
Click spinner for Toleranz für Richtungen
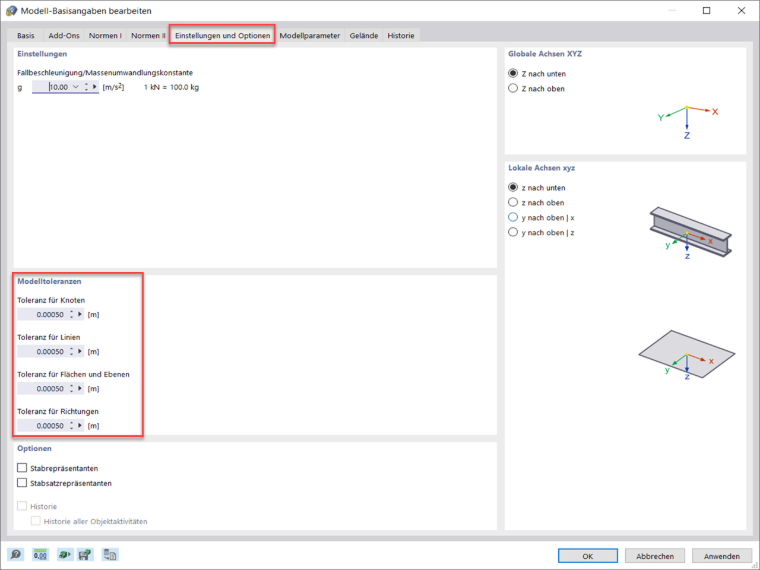(x=72, y=426)
